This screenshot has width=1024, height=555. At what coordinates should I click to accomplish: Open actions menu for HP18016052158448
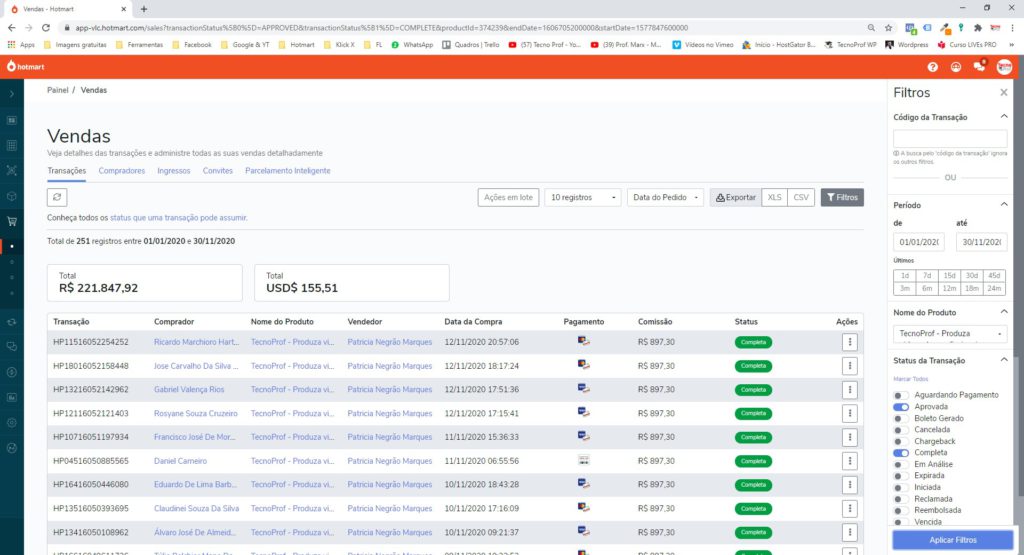[849, 366]
